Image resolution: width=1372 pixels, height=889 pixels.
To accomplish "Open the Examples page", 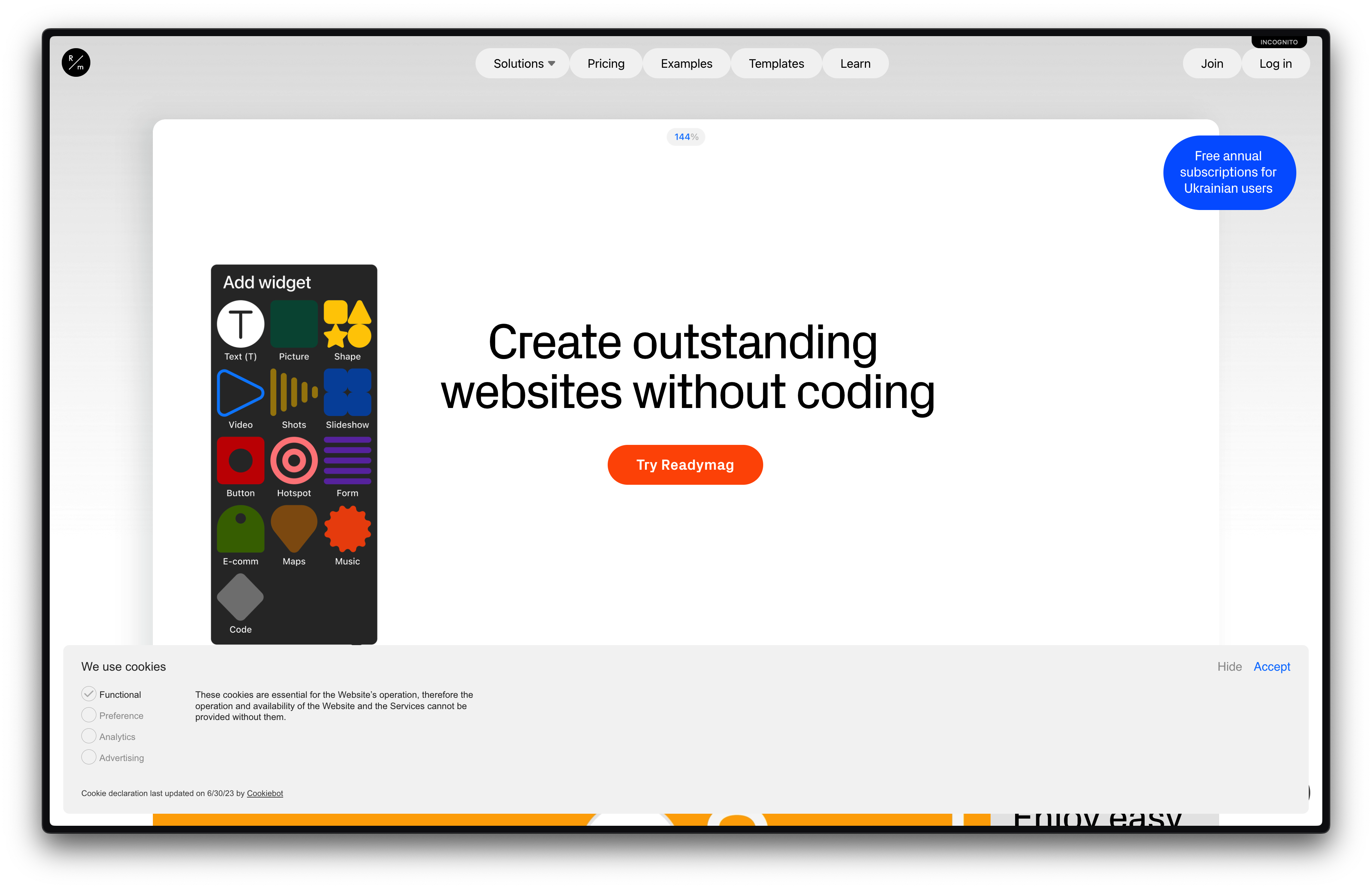I will [687, 63].
